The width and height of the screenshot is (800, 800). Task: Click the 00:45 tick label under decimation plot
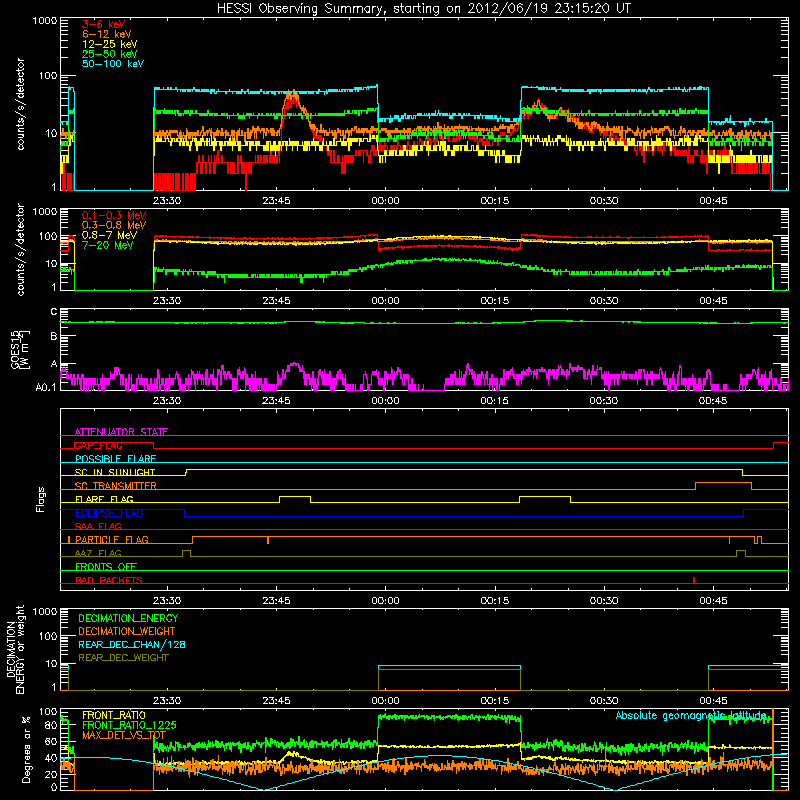point(713,701)
